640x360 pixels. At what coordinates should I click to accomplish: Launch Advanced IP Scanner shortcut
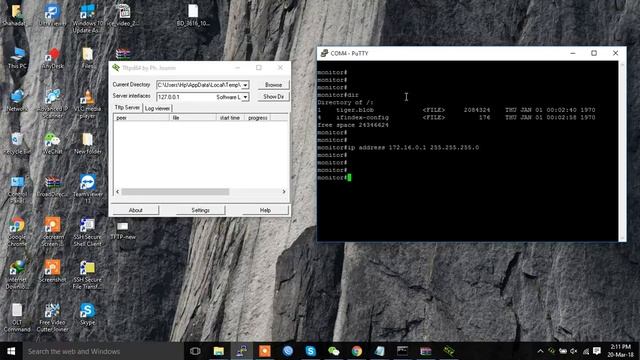(53, 104)
